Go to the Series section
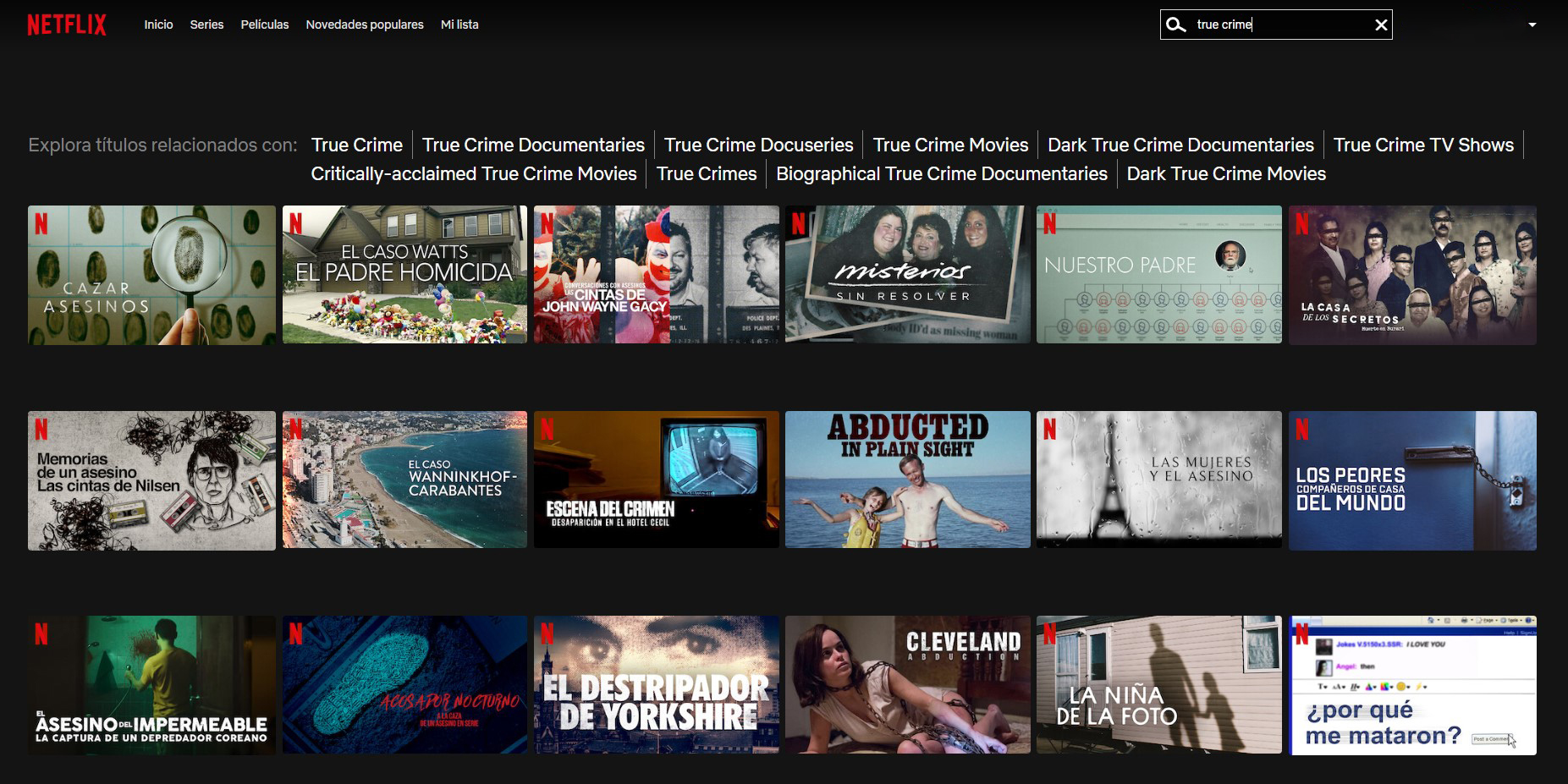1568x784 pixels. (x=206, y=25)
